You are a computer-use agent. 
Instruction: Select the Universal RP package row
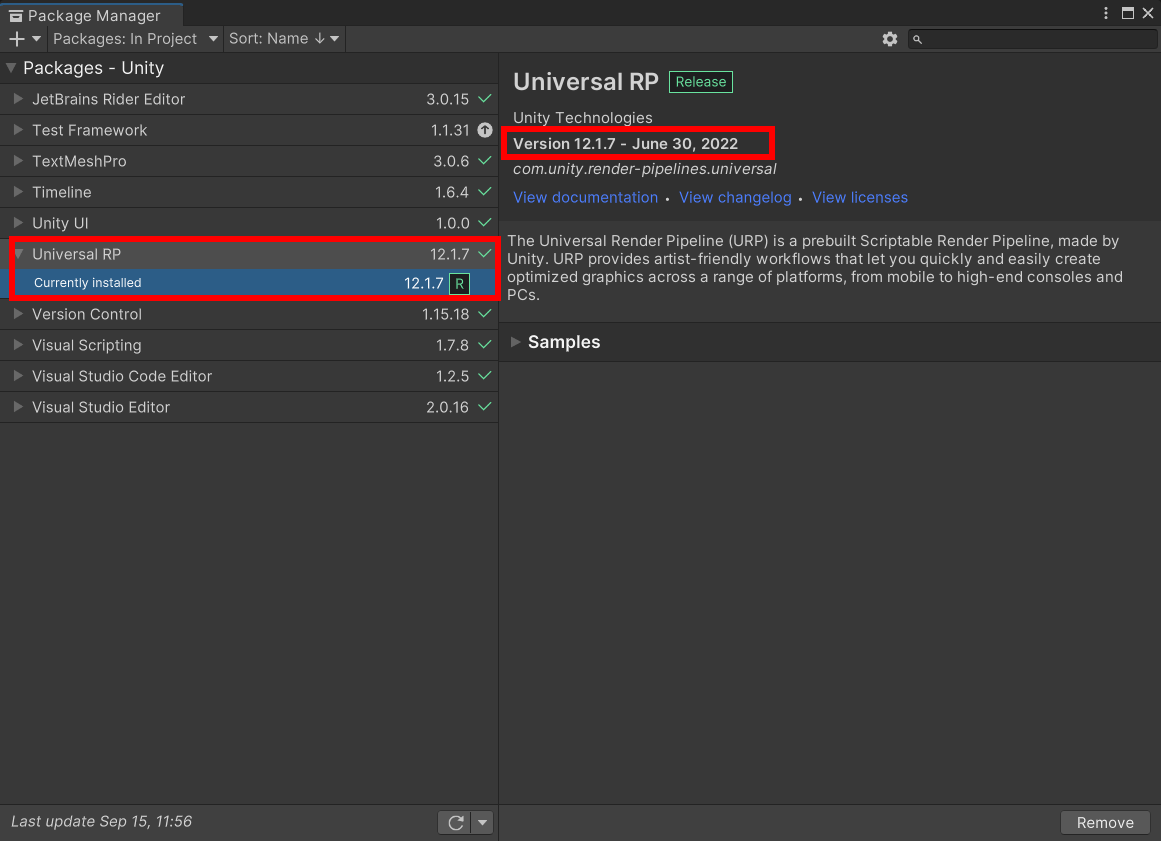[x=249, y=254]
